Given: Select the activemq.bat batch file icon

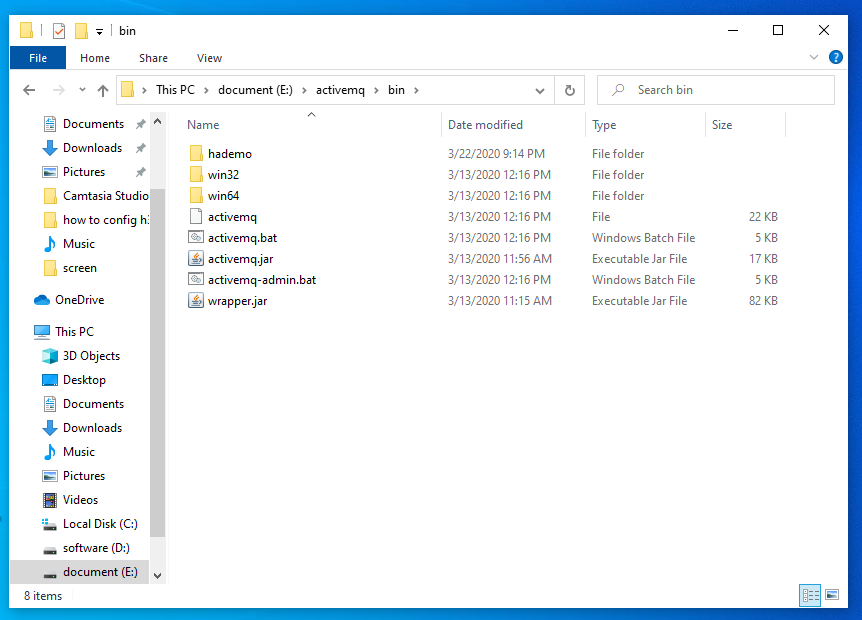Looking at the screenshot, I should tap(196, 238).
